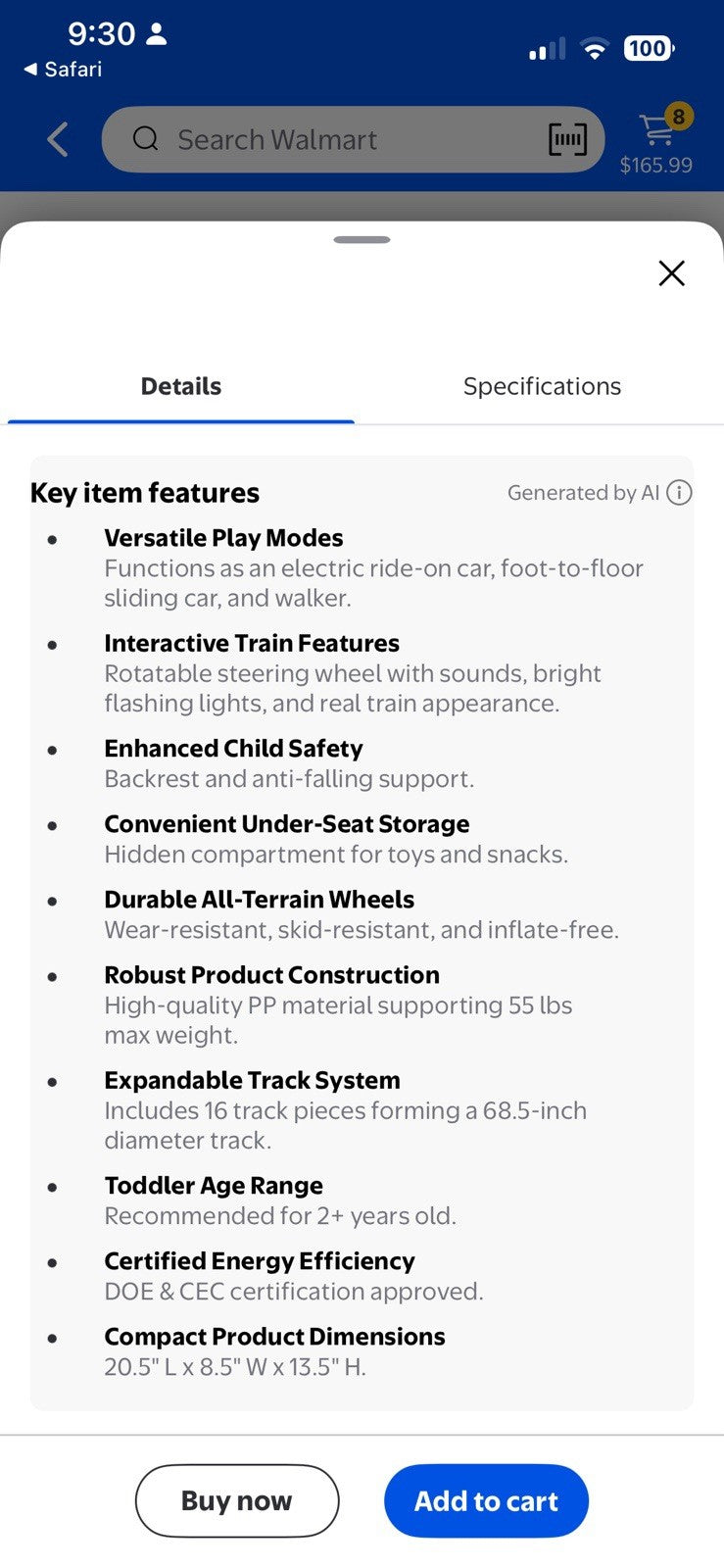Tap the AI info circle icon
The width and height of the screenshot is (724, 1568).
point(679,492)
